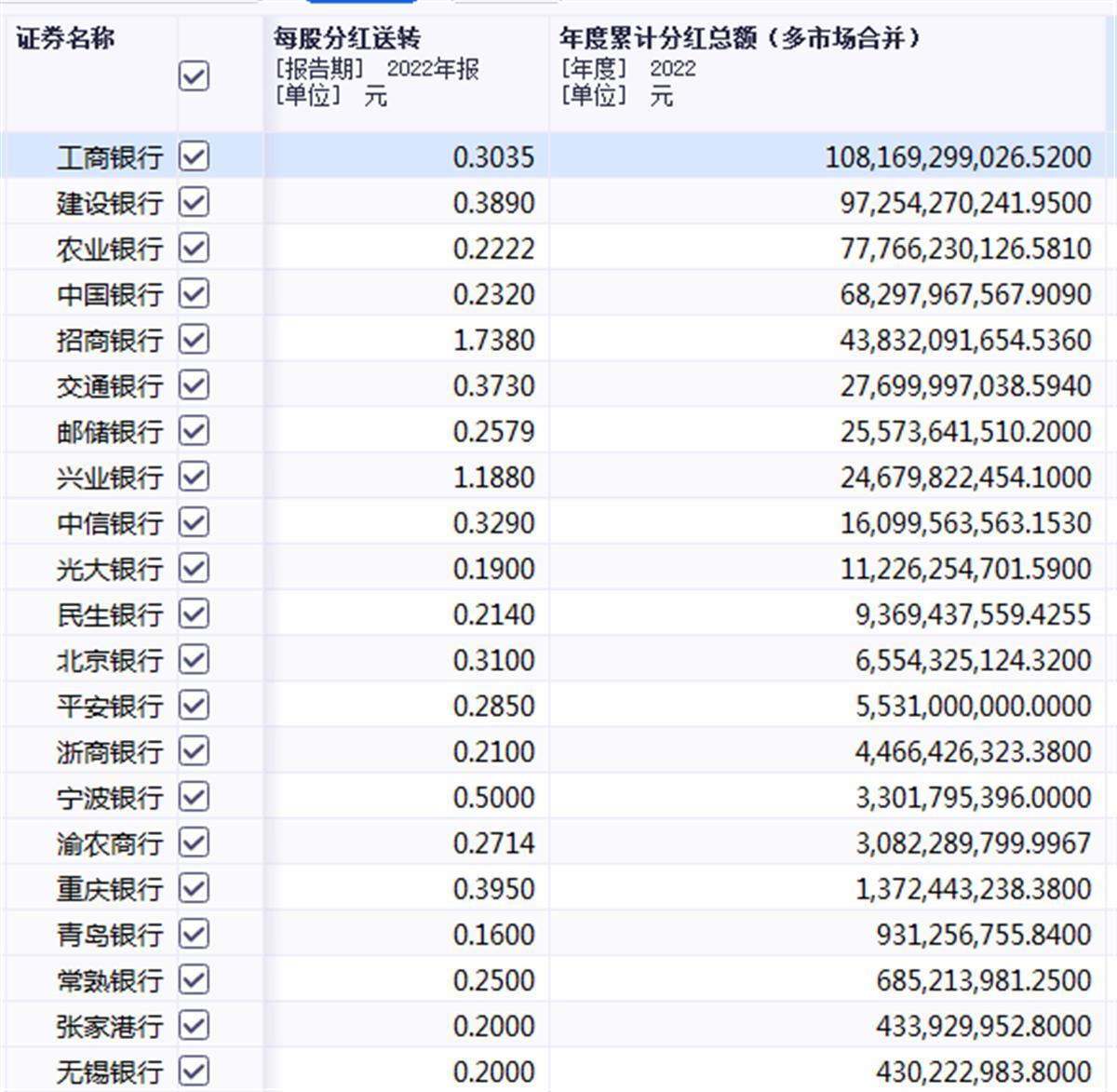Click the 张家港行 row name
Screen dimensions: 1117x1092
pos(109,1026)
